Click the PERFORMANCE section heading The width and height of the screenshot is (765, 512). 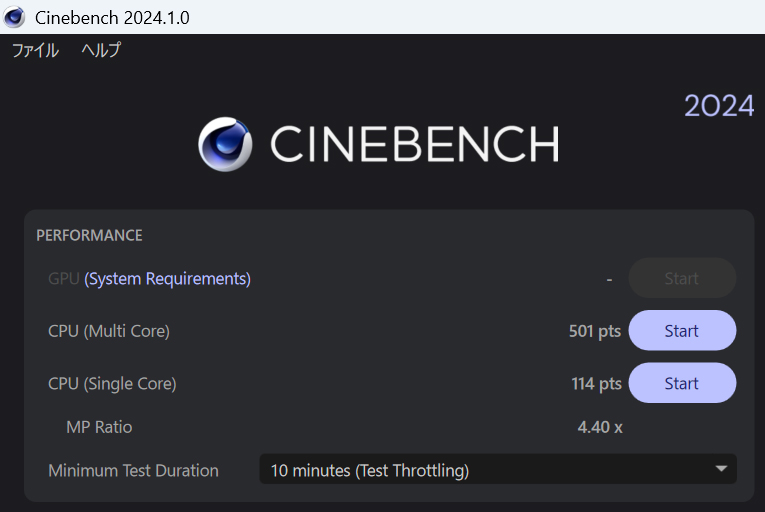coord(89,235)
